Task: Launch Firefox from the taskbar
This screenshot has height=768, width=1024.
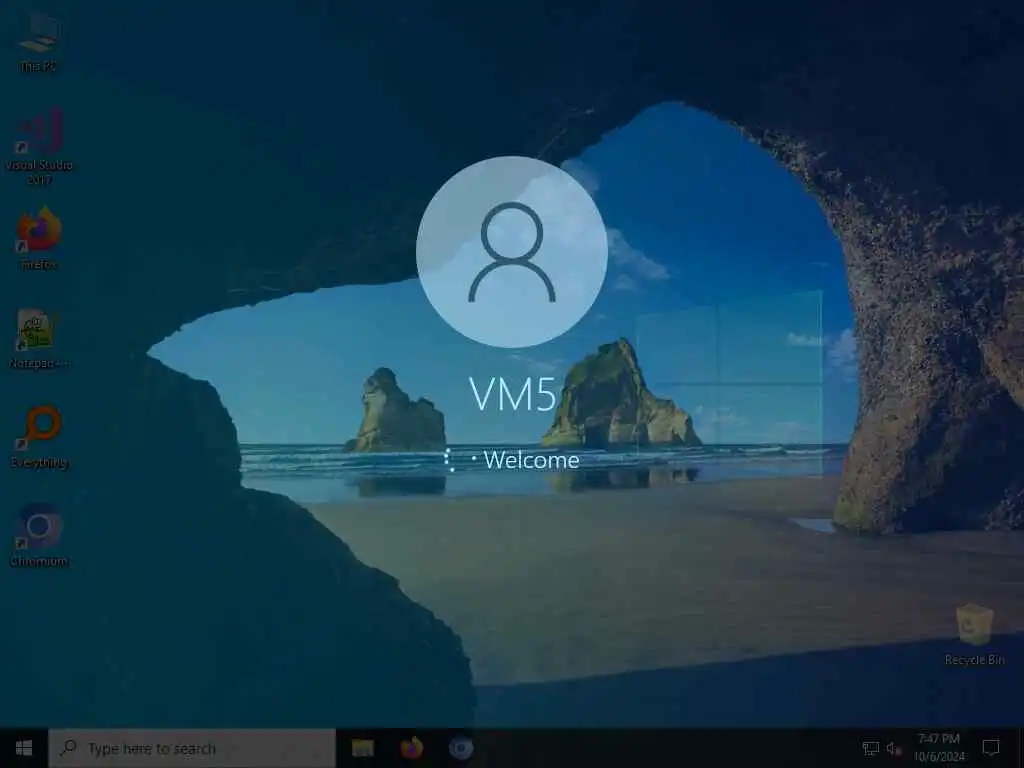Action: [411, 748]
